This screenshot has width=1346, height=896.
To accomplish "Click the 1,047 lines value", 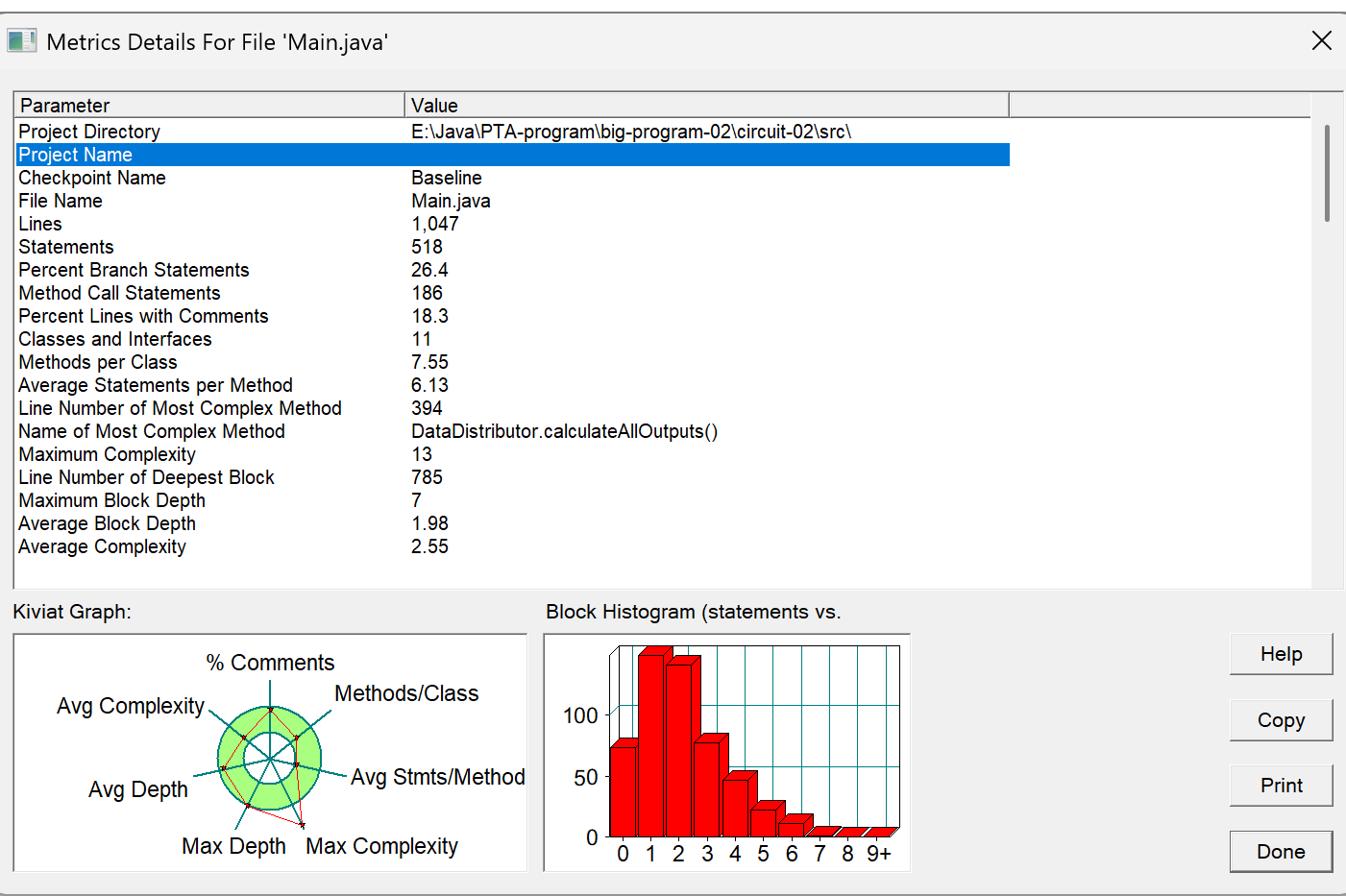I will (x=435, y=224).
